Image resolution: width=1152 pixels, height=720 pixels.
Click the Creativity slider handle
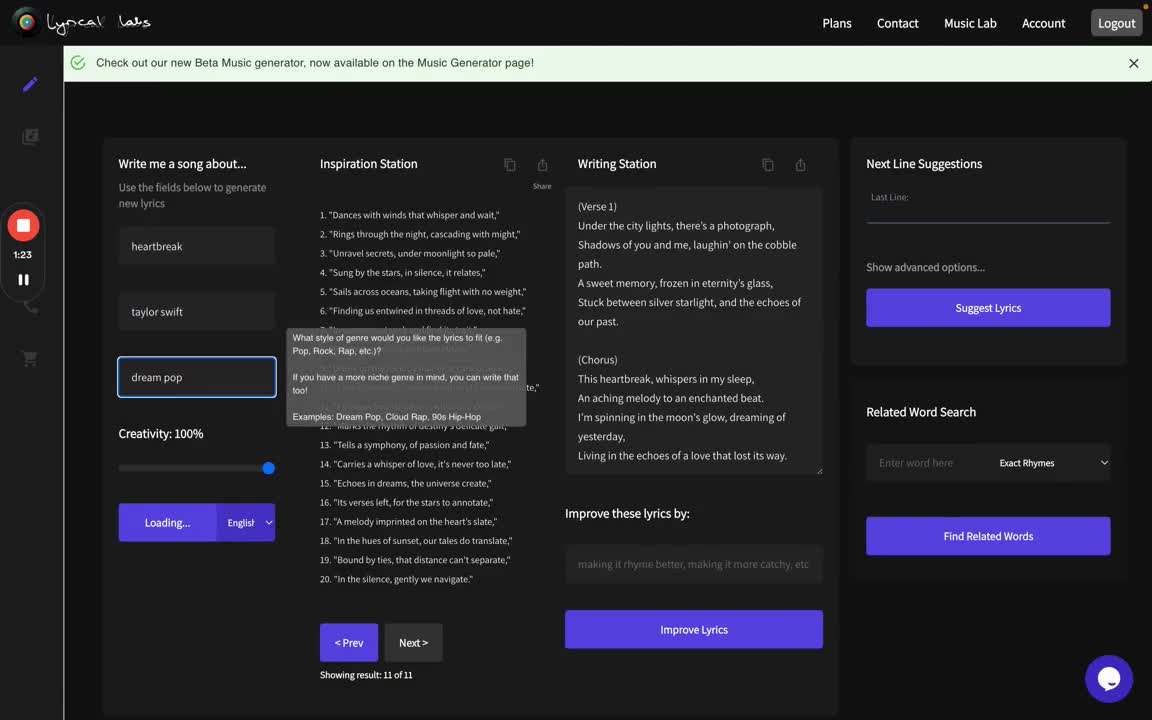click(268, 468)
